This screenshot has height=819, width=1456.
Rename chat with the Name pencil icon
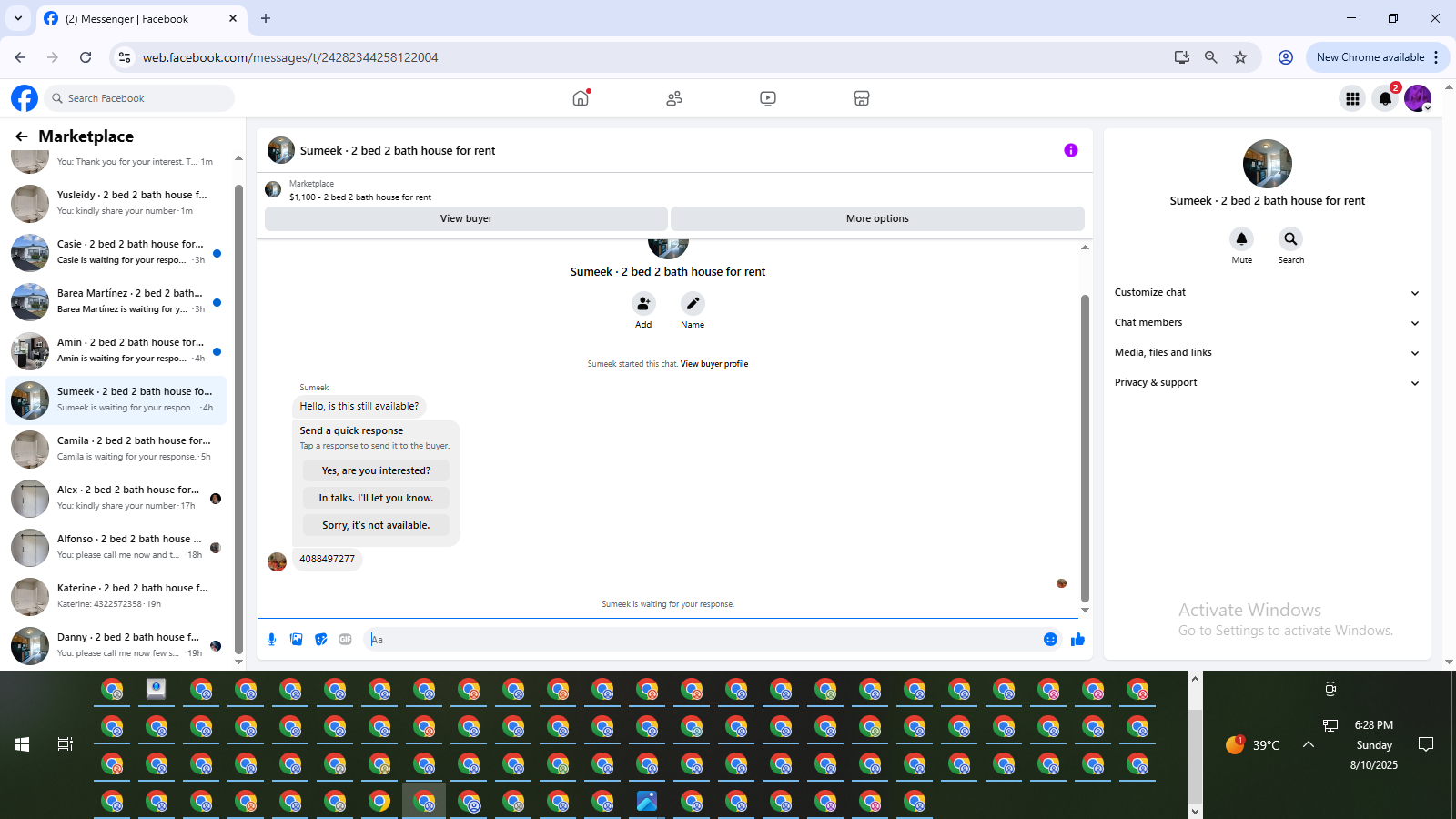point(693,303)
